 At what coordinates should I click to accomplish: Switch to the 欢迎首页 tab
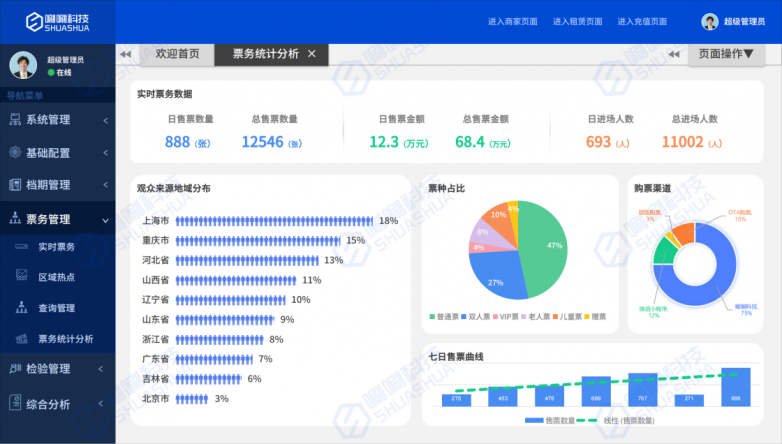[176, 54]
